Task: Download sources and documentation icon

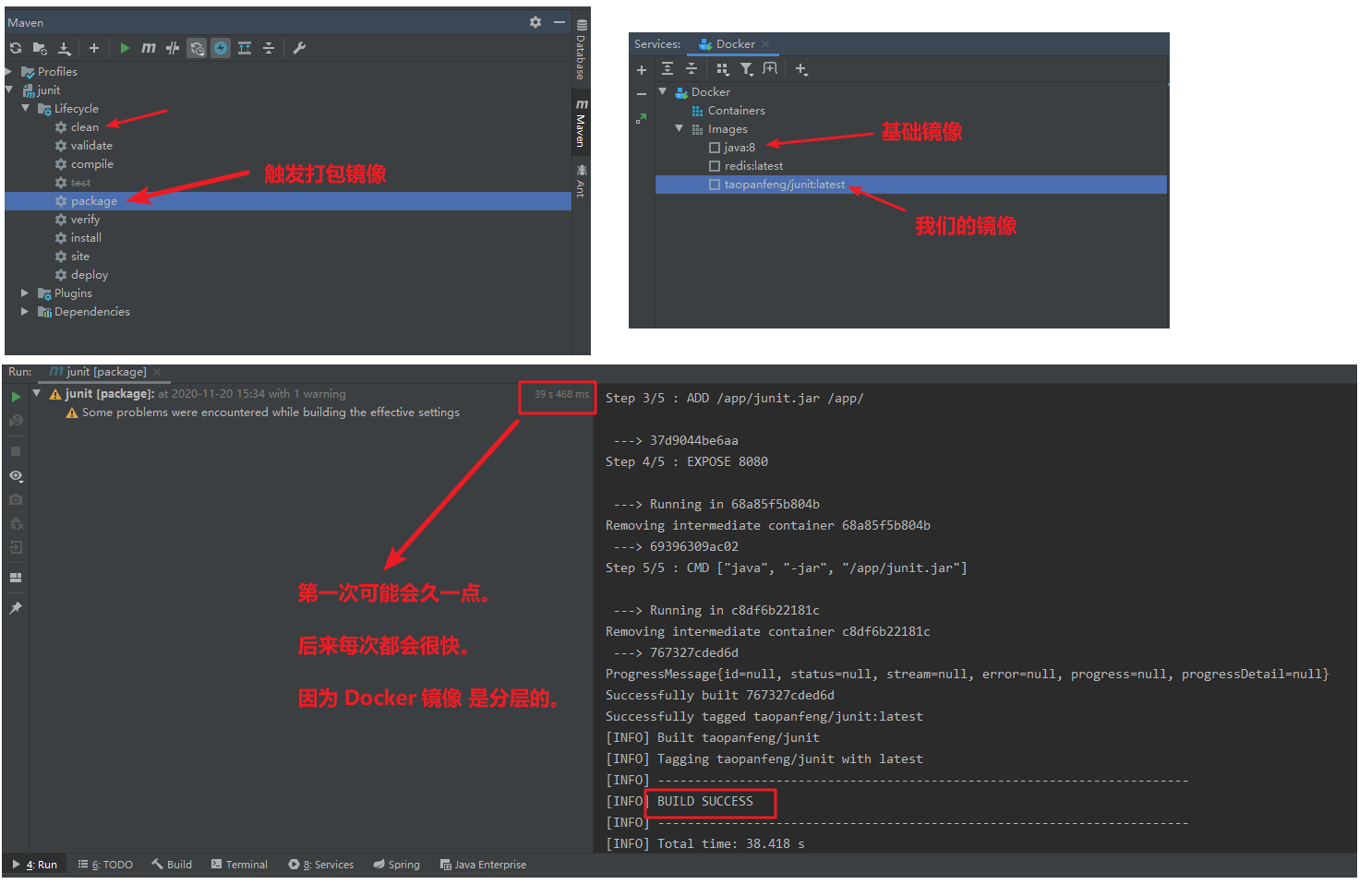Action: pos(64,48)
